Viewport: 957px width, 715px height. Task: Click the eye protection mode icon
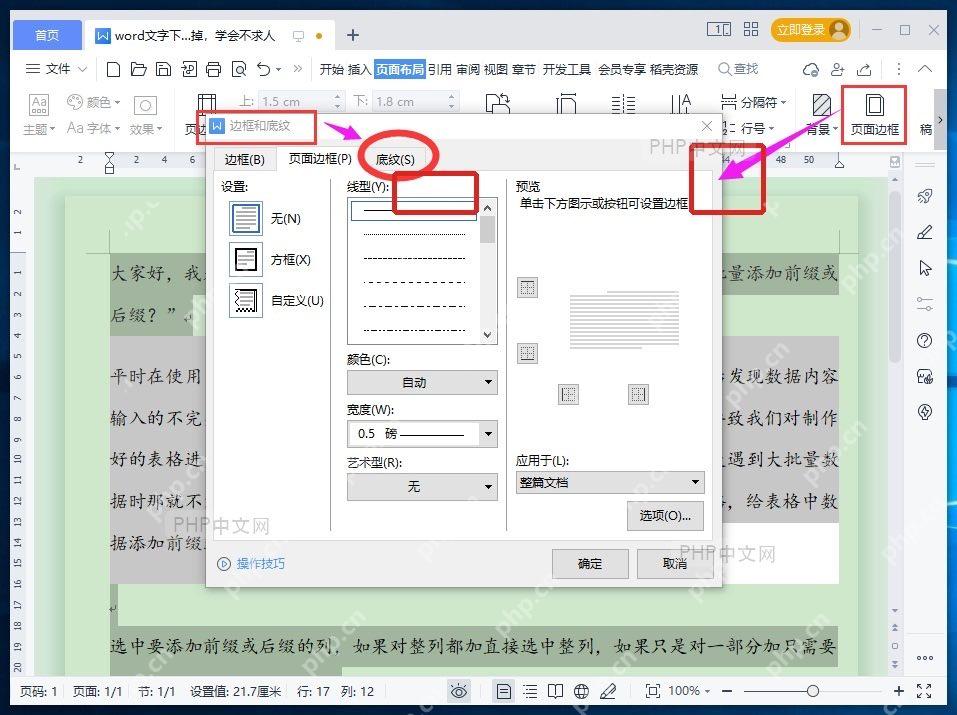point(459,691)
